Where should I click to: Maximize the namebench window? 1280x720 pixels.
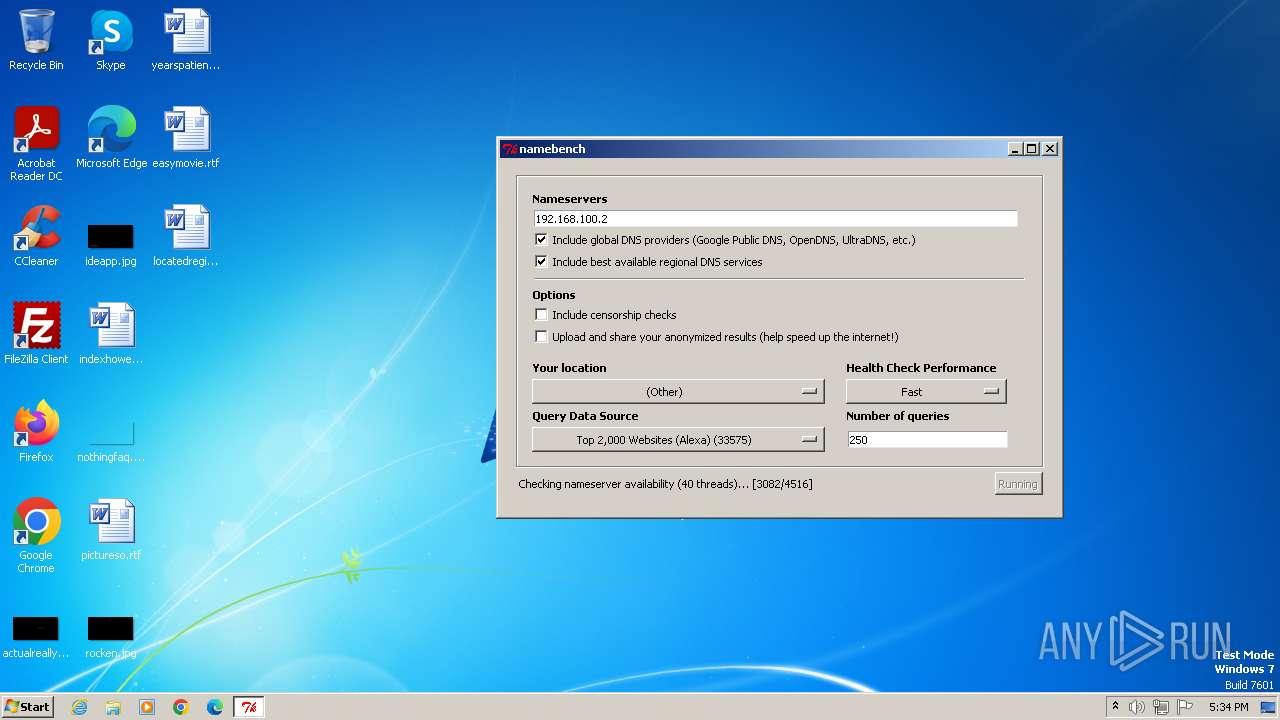1032,149
